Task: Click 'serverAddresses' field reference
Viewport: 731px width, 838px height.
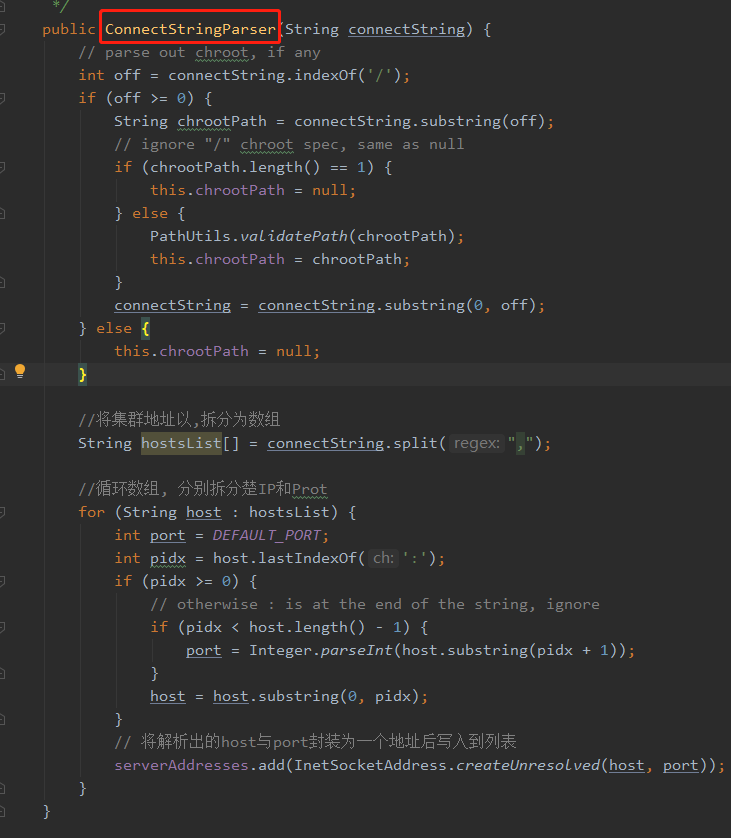Action: click(181, 765)
